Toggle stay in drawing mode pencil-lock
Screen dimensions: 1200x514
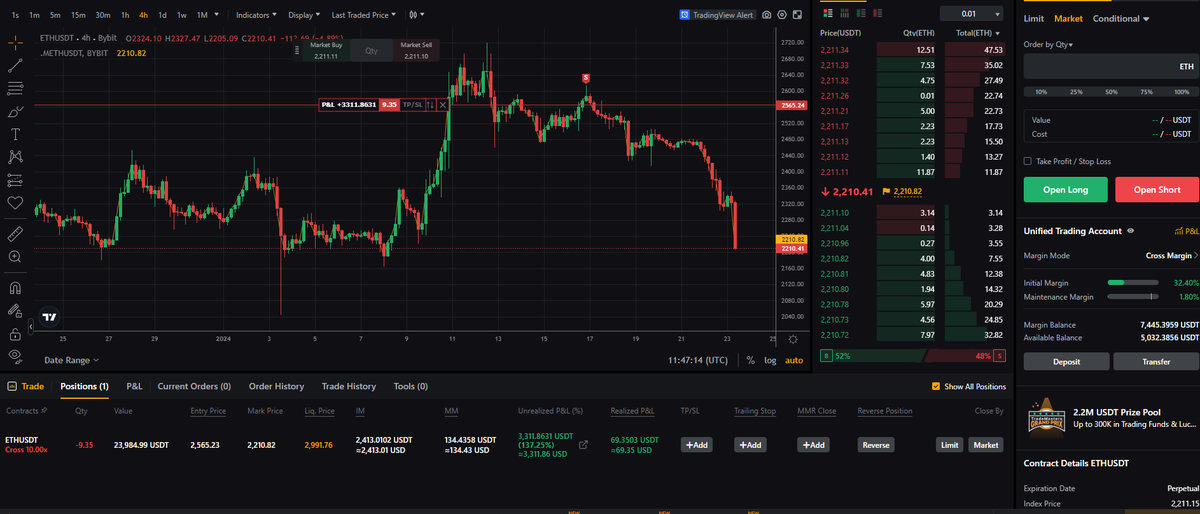[15, 310]
